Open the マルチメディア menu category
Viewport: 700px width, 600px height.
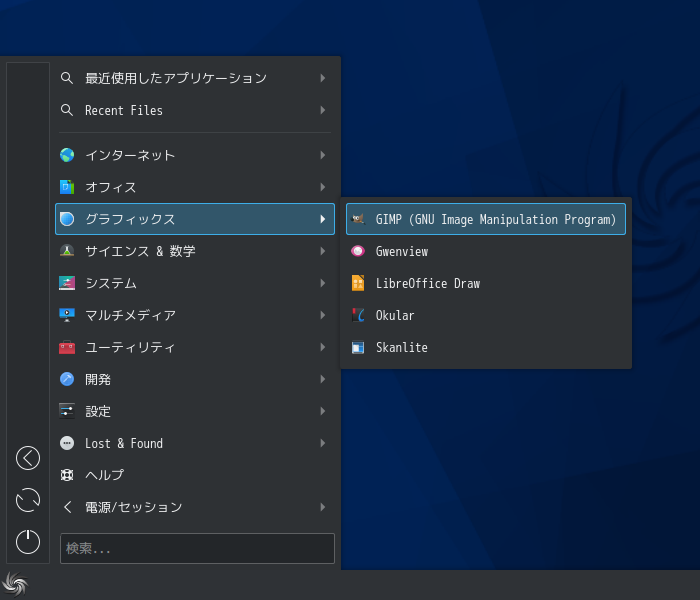[195, 315]
